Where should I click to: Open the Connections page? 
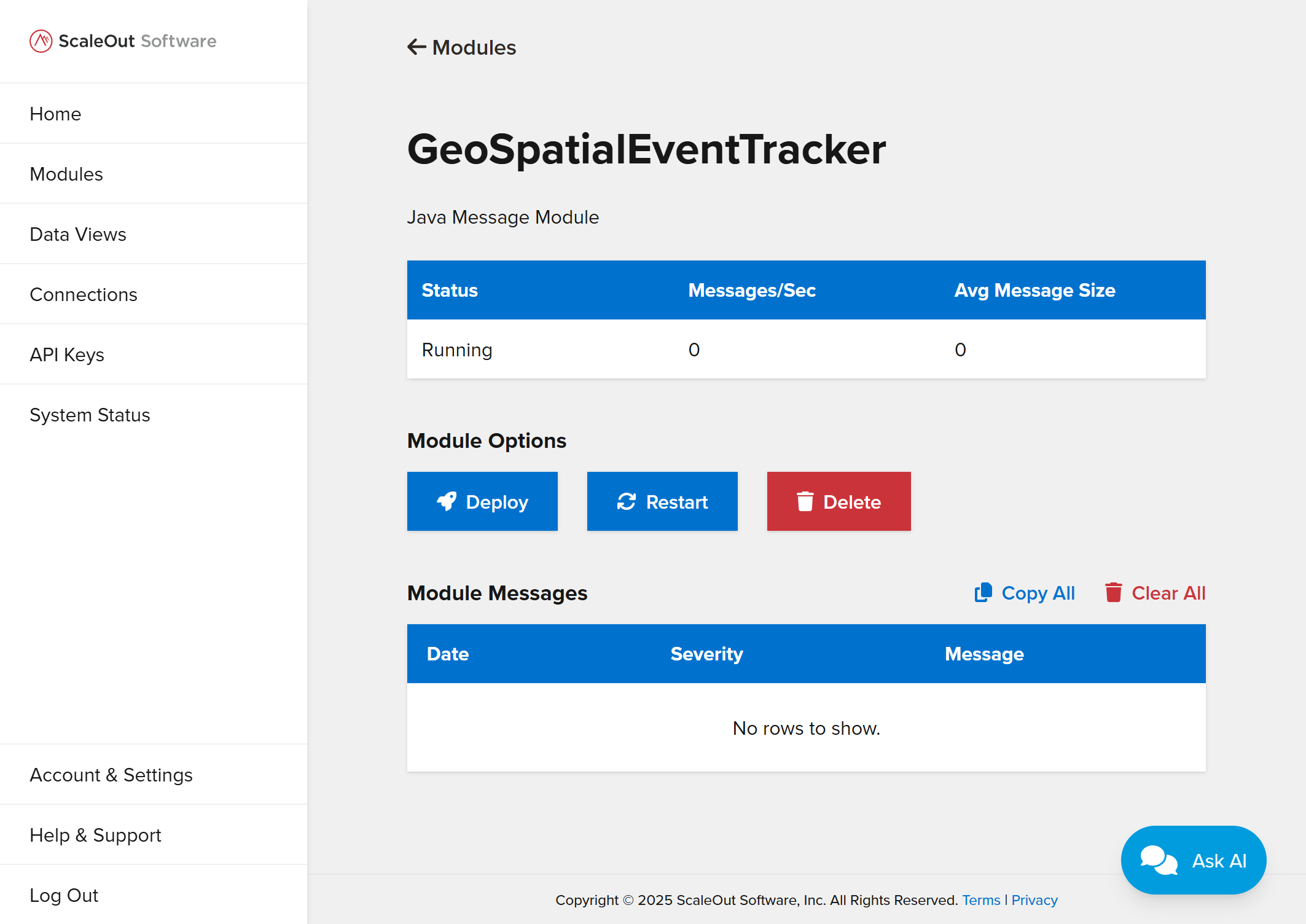tap(84, 294)
